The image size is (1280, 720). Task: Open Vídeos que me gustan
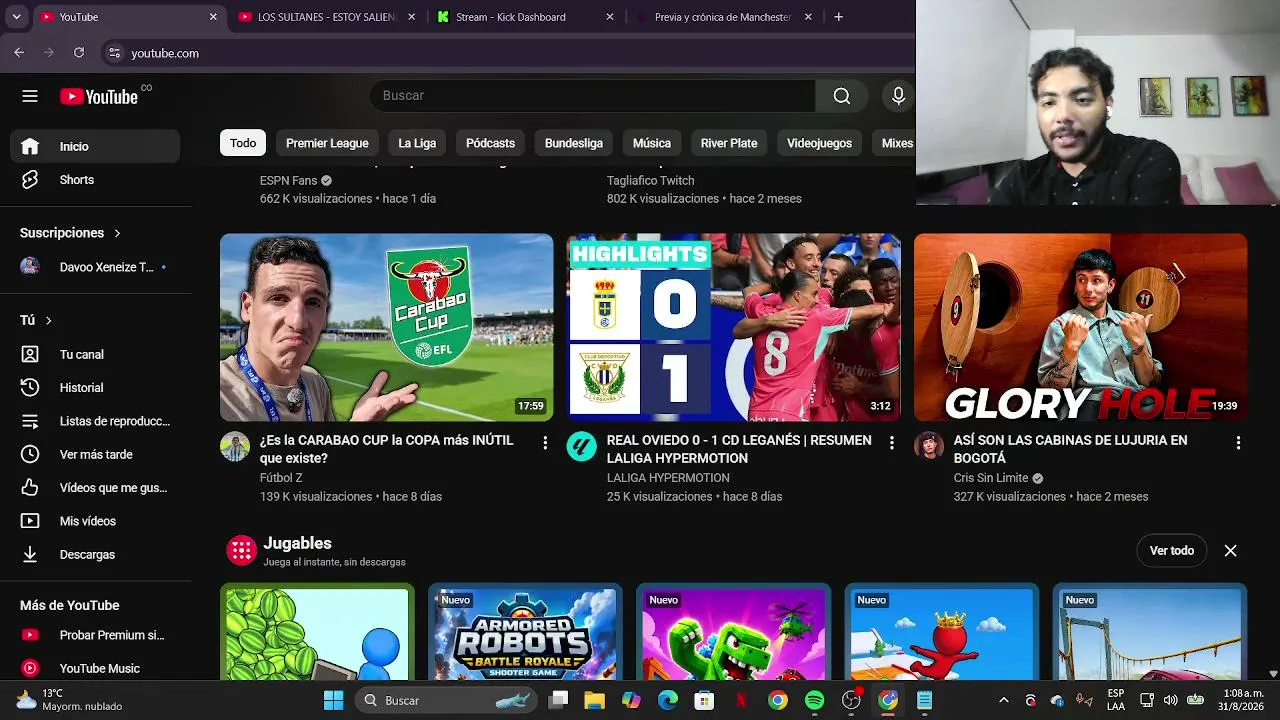point(96,487)
